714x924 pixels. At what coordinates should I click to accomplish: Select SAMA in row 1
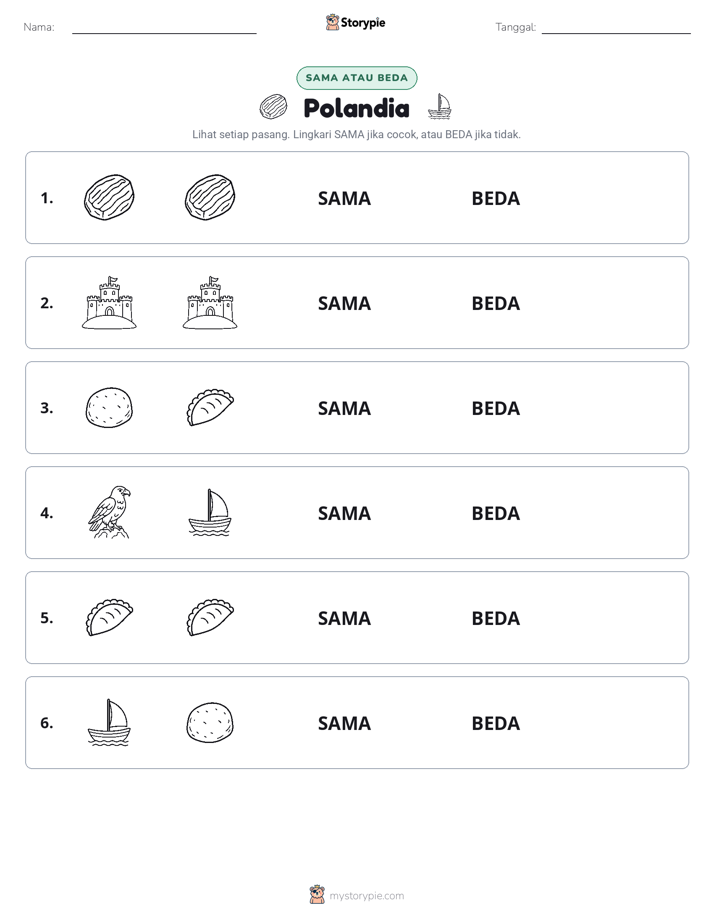point(344,199)
